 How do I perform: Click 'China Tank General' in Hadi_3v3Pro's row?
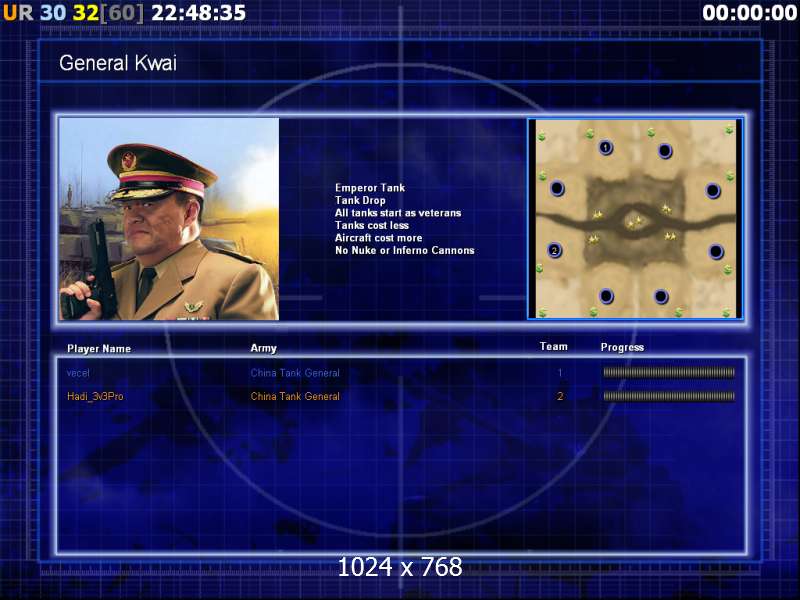pos(295,396)
